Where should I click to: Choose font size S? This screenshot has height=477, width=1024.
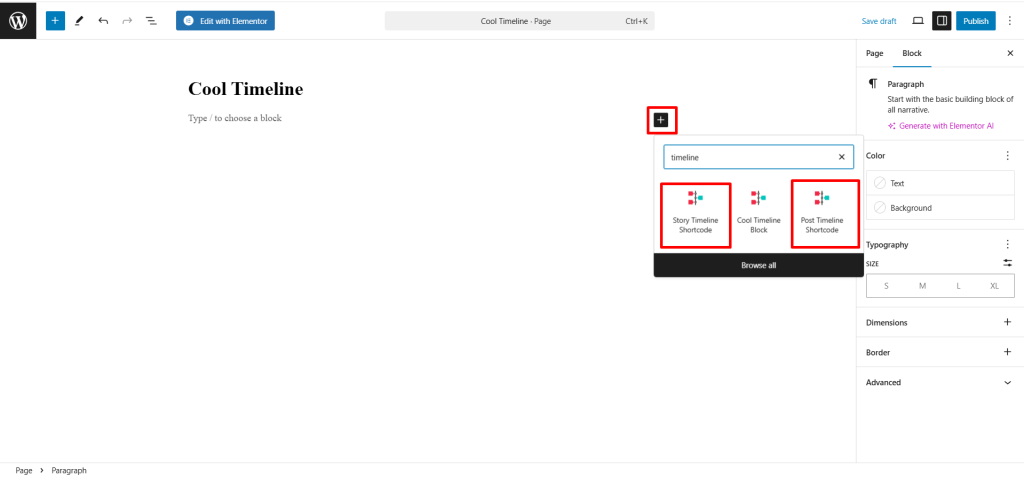click(x=886, y=286)
